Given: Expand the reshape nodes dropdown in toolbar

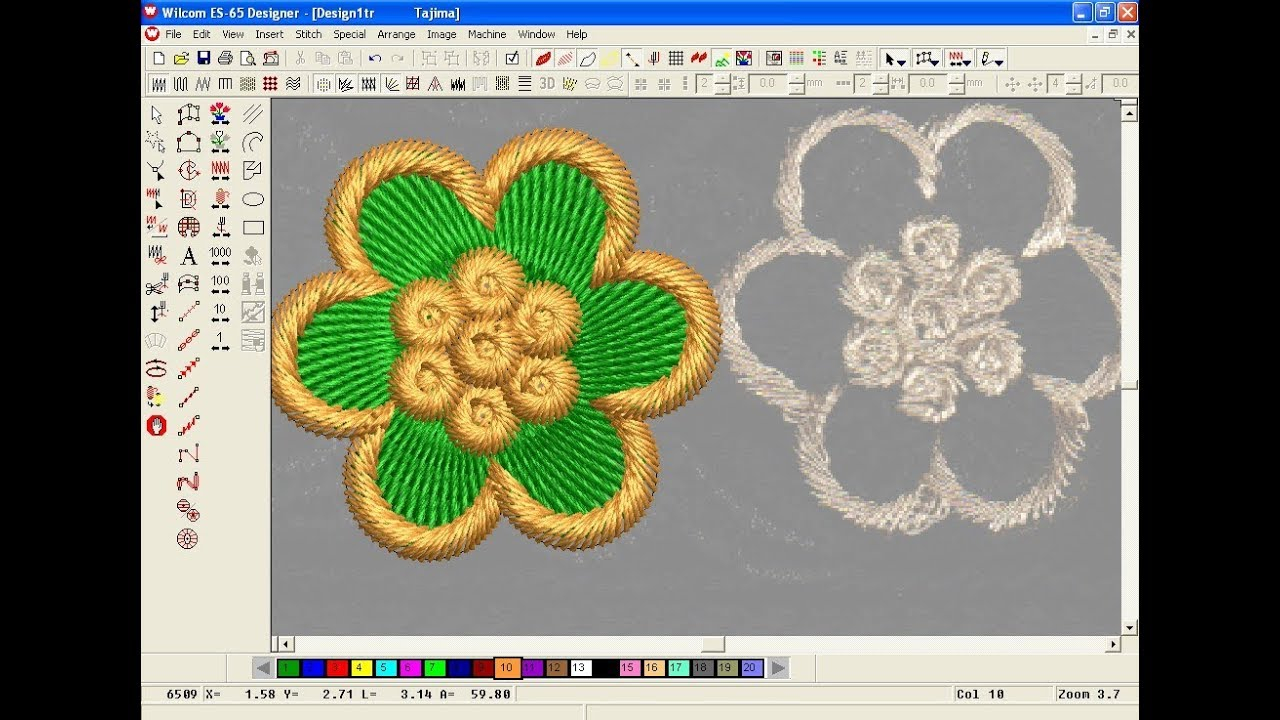Looking at the screenshot, I should [927, 59].
